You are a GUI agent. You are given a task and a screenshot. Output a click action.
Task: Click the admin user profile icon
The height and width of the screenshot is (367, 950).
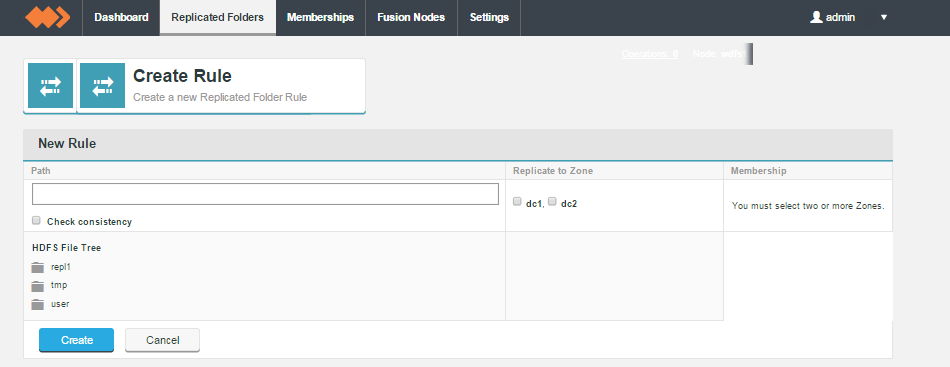pos(816,18)
